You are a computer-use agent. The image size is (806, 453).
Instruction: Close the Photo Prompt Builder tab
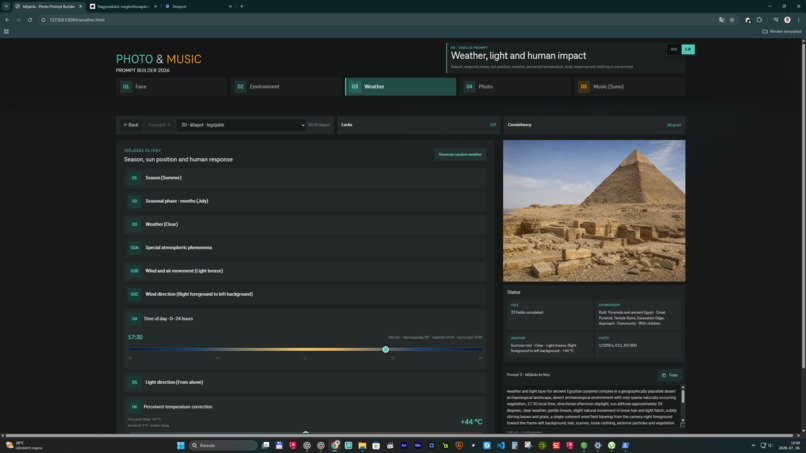click(x=80, y=6)
